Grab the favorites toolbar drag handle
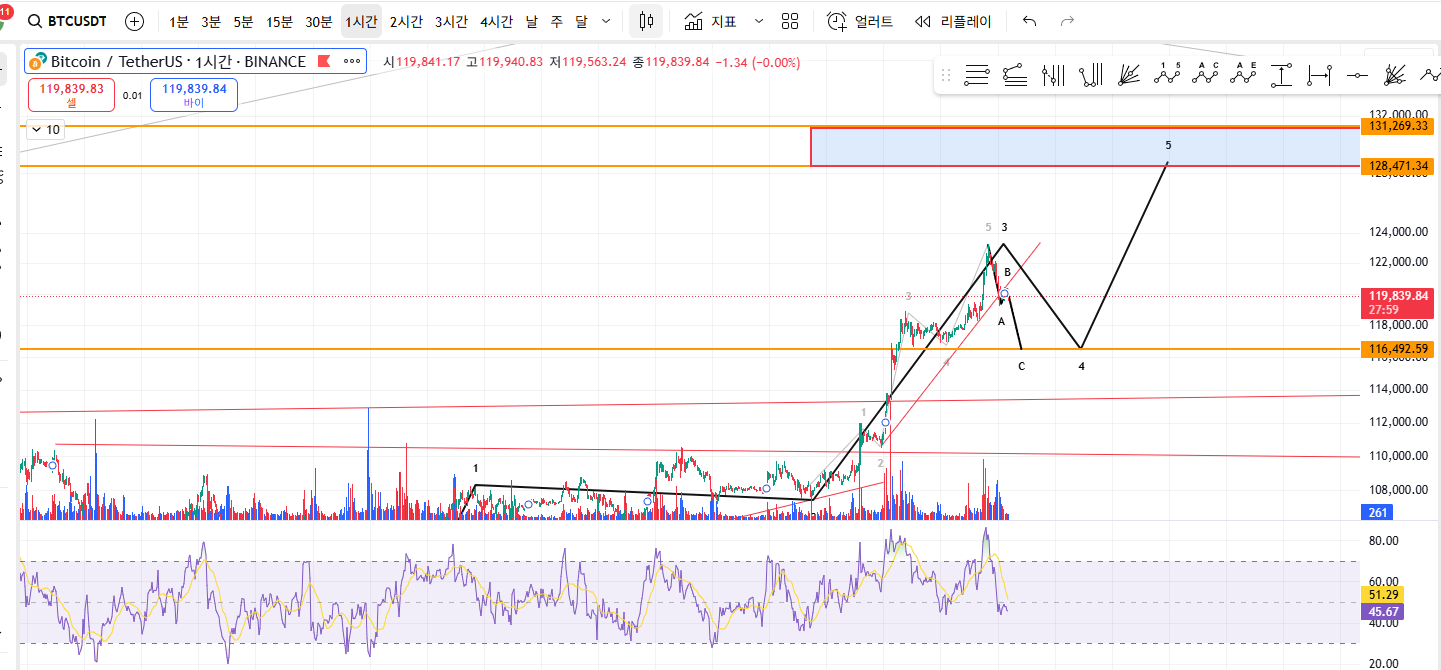The width and height of the screenshot is (1441, 670). click(944, 74)
